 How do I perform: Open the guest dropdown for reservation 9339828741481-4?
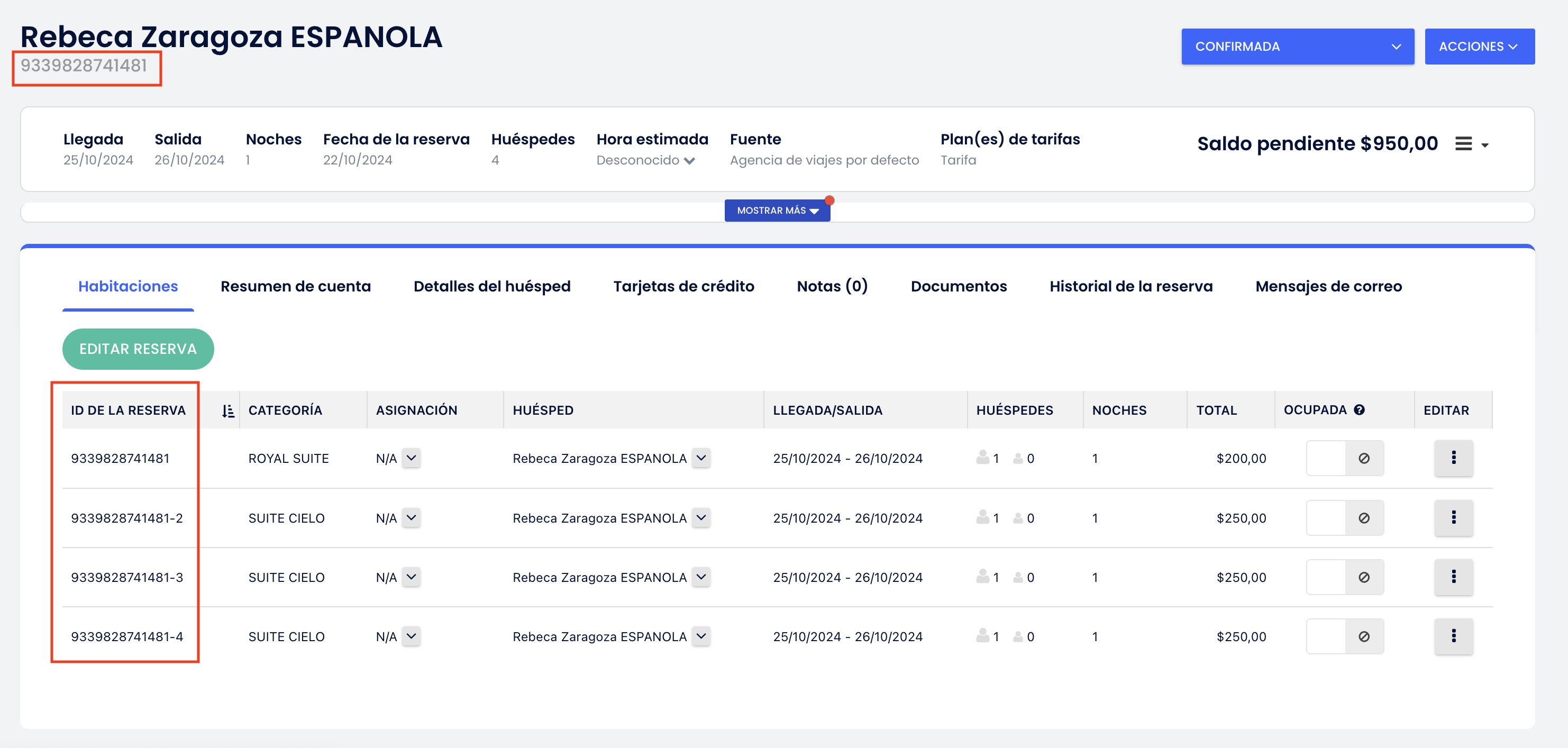pyautogui.click(x=701, y=636)
